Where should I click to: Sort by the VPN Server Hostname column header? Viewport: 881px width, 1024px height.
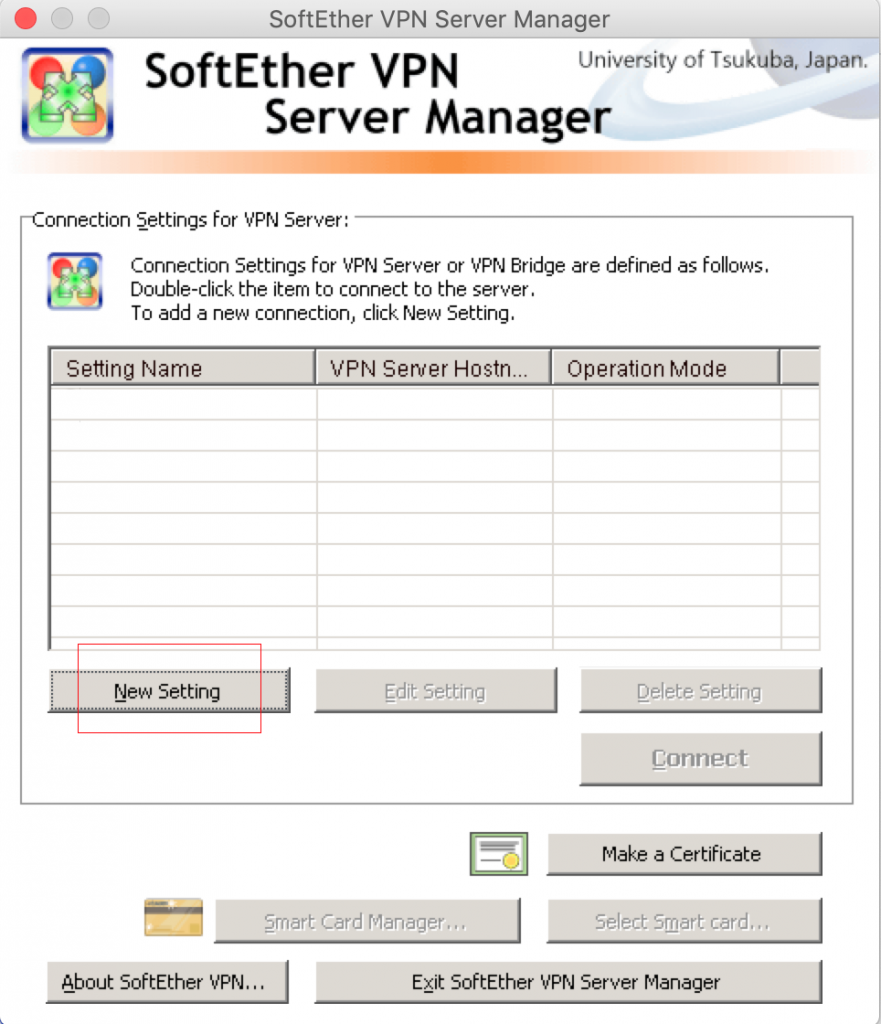[x=434, y=368]
